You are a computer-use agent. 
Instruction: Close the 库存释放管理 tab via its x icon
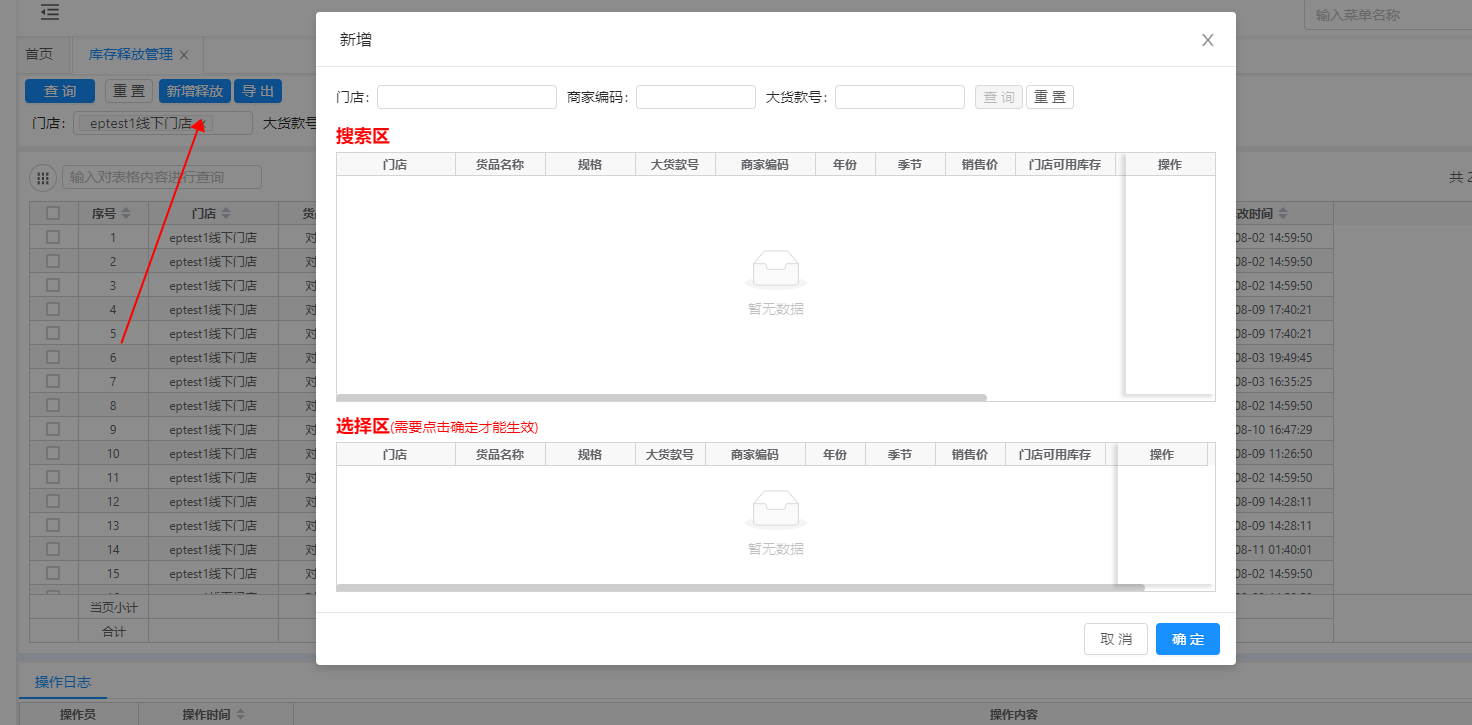(184, 55)
